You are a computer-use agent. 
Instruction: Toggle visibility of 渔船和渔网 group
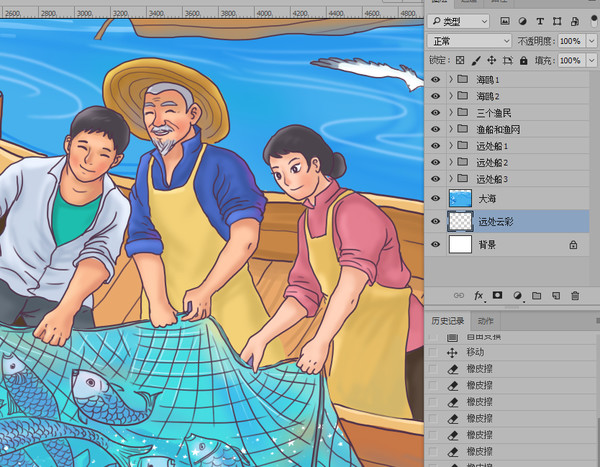pyautogui.click(x=435, y=129)
